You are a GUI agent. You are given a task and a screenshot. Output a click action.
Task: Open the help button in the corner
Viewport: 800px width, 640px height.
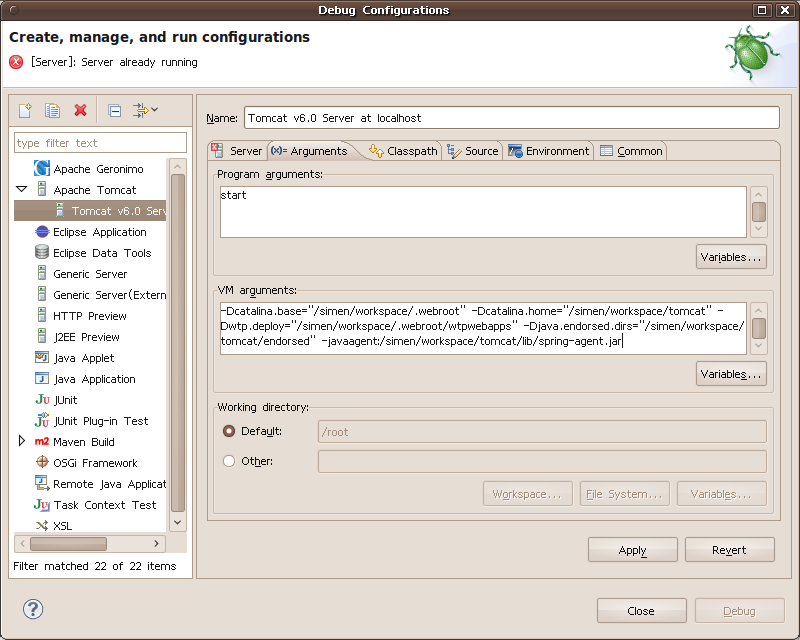(x=33, y=609)
